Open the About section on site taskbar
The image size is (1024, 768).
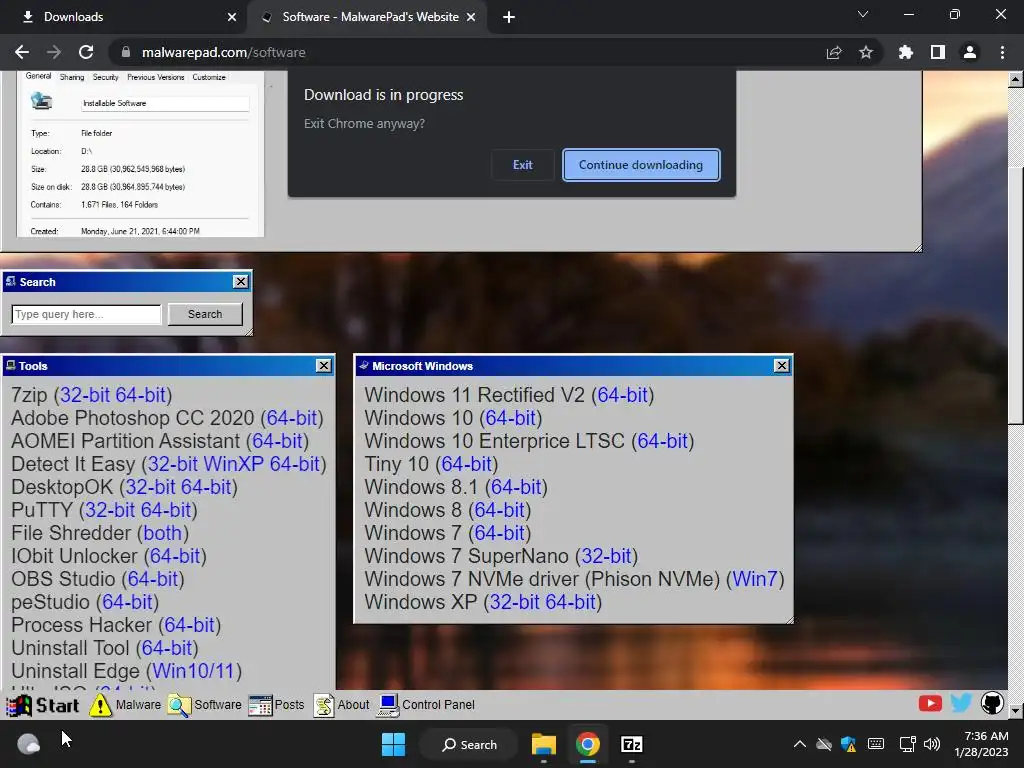(342, 705)
